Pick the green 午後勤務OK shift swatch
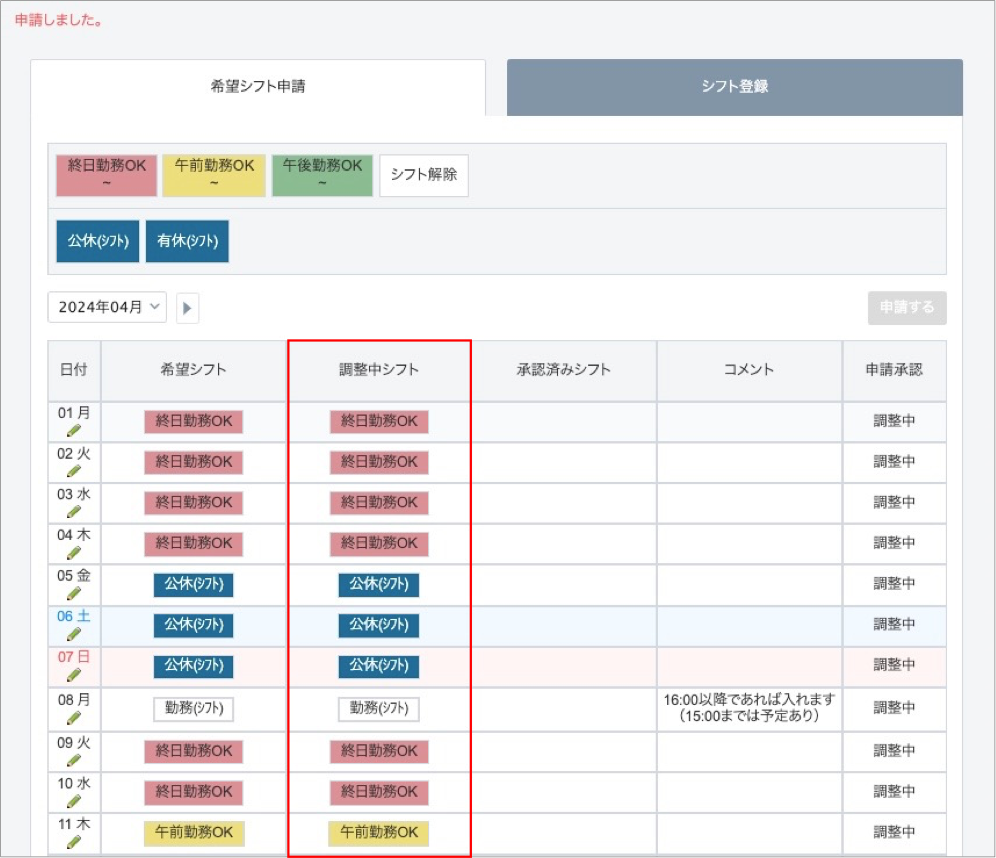996x858 pixels. [322, 175]
